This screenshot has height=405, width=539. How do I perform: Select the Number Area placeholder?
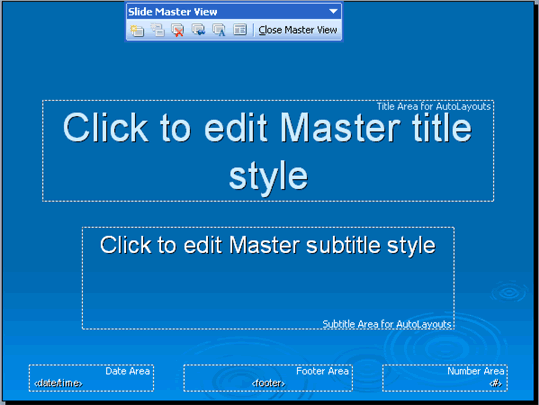[444, 378]
